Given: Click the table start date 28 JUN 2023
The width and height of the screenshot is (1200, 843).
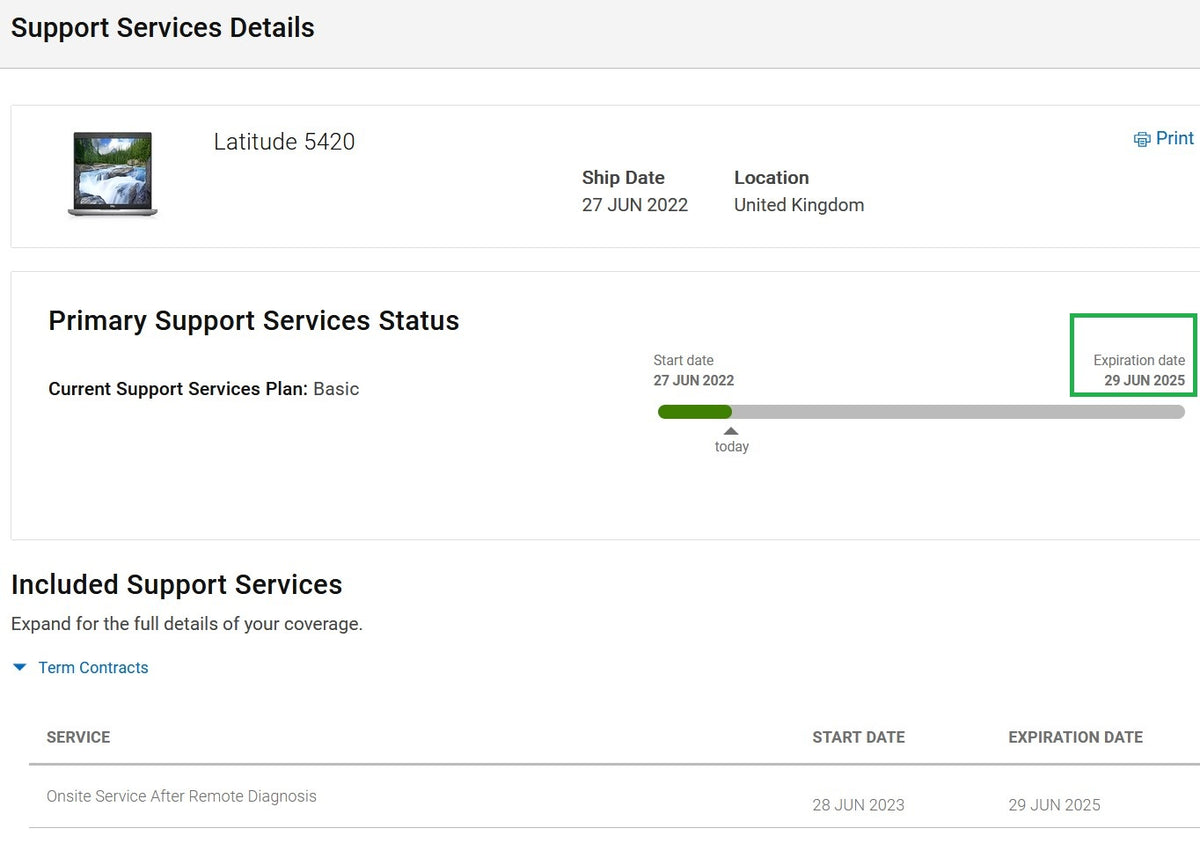Looking at the screenshot, I should [858, 805].
